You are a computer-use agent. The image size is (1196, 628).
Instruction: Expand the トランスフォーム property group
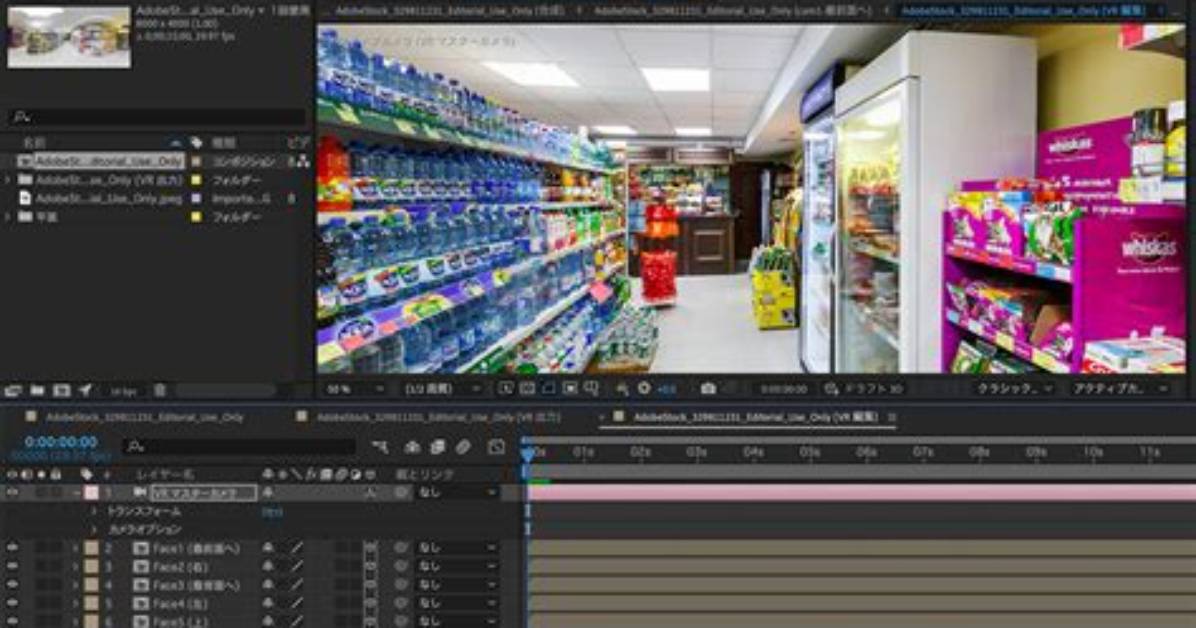(95, 511)
